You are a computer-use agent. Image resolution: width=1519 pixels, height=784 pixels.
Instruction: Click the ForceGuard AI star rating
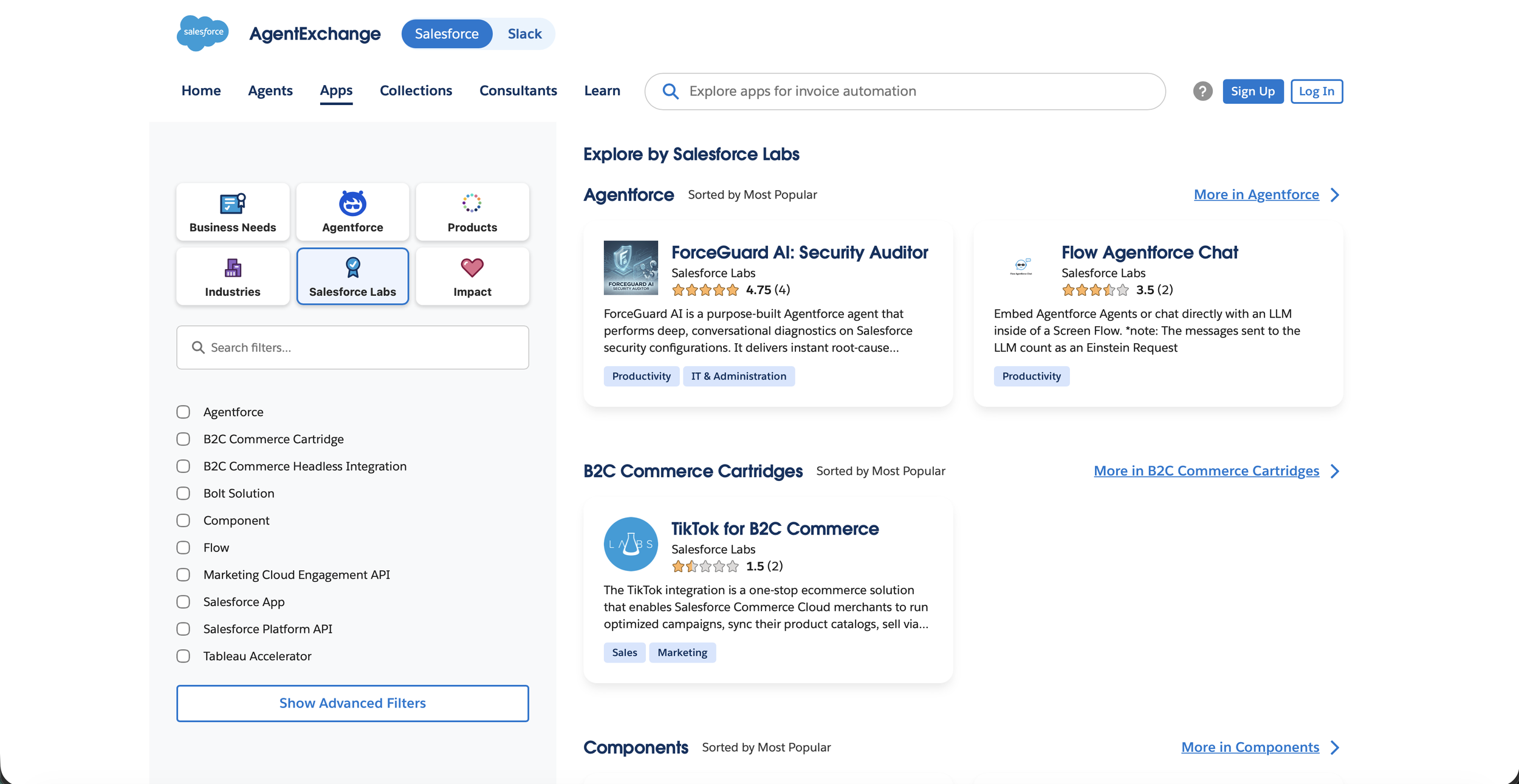705,290
